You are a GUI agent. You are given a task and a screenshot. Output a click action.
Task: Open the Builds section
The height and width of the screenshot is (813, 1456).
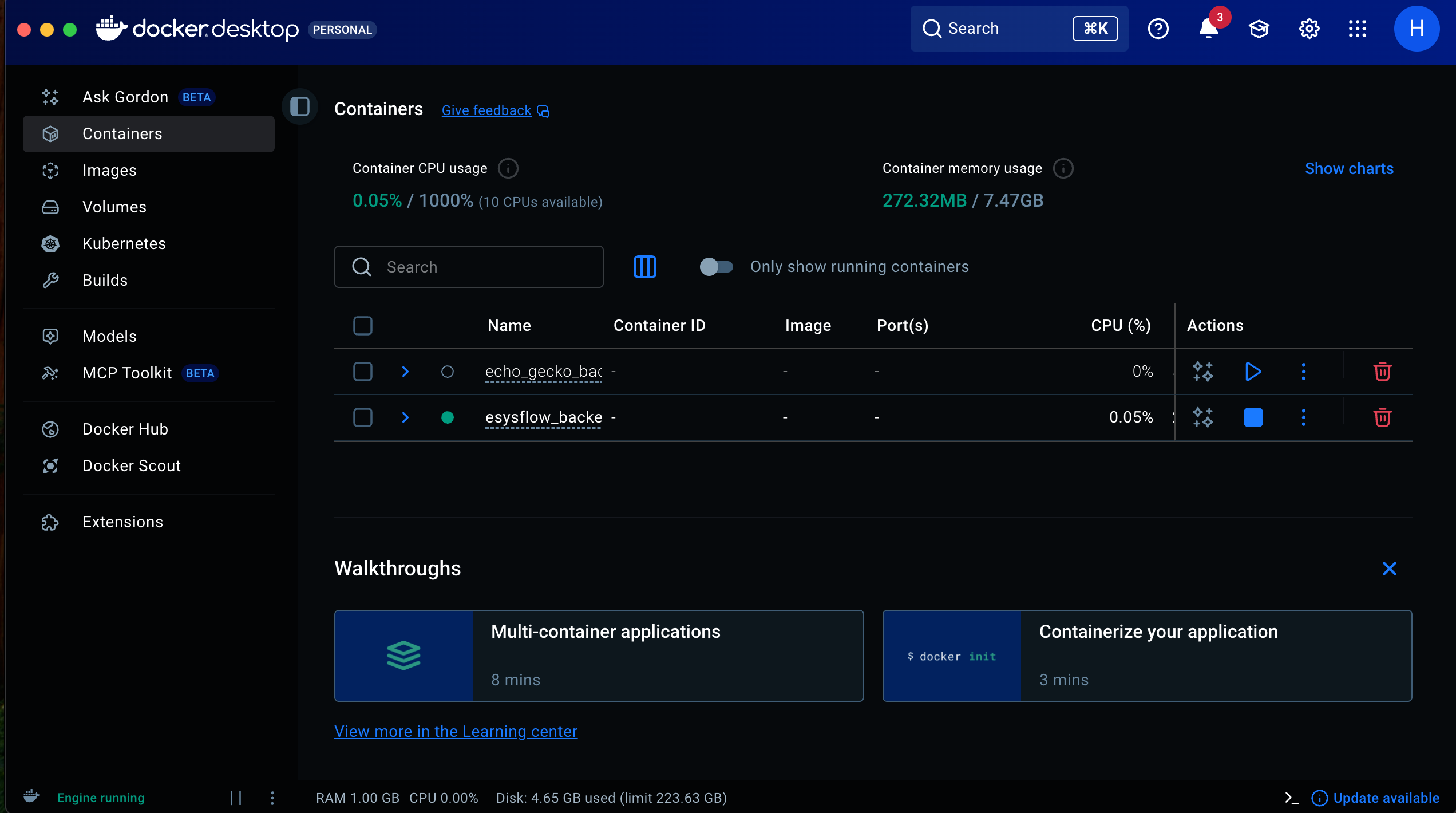(148, 280)
